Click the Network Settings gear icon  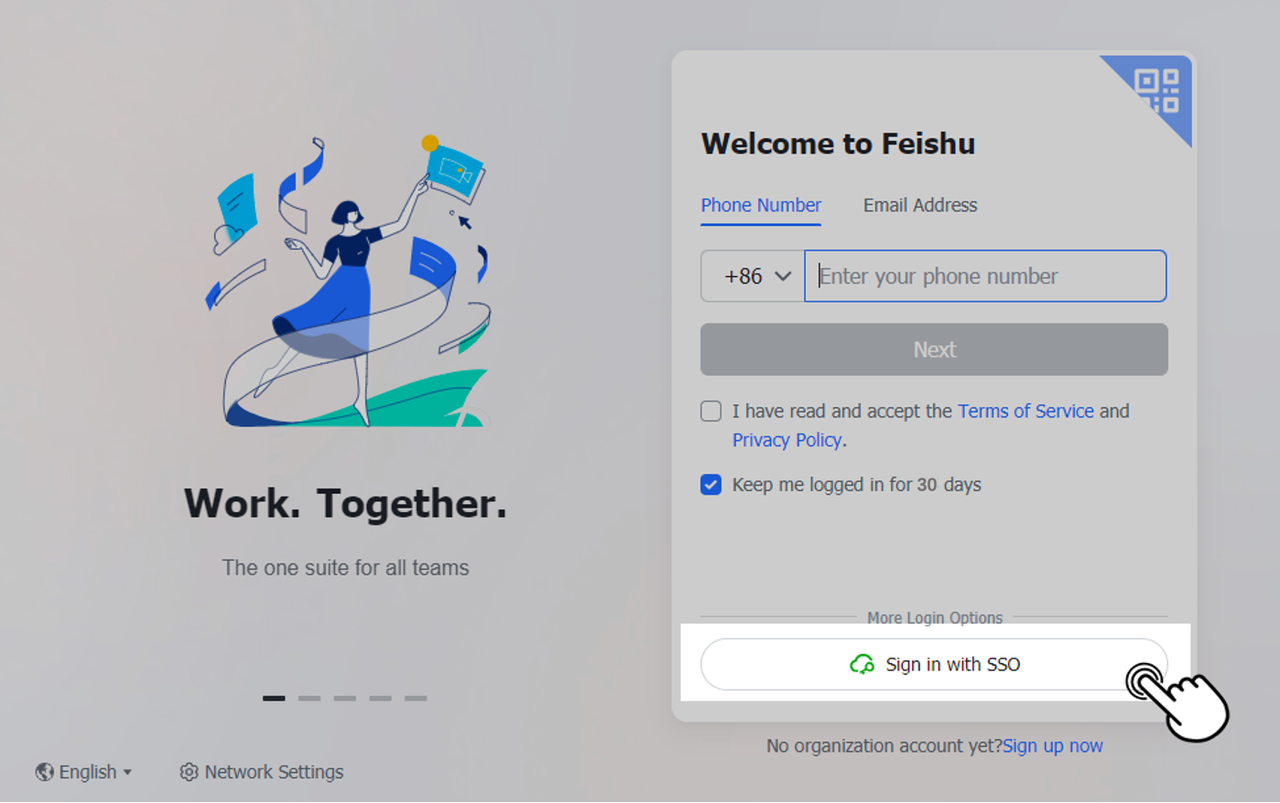point(189,772)
